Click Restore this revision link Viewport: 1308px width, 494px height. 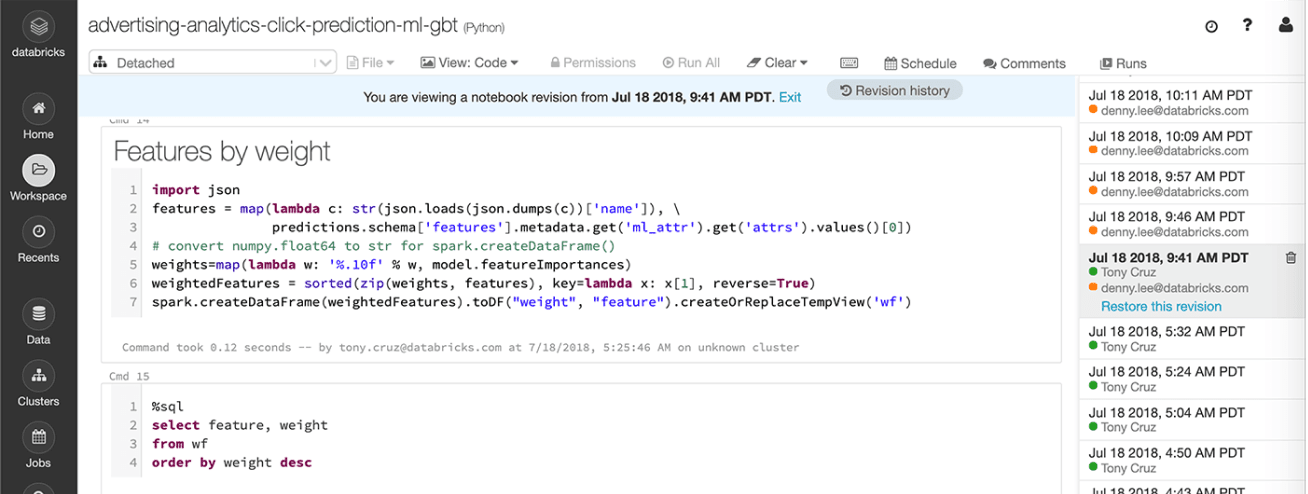click(1161, 306)
